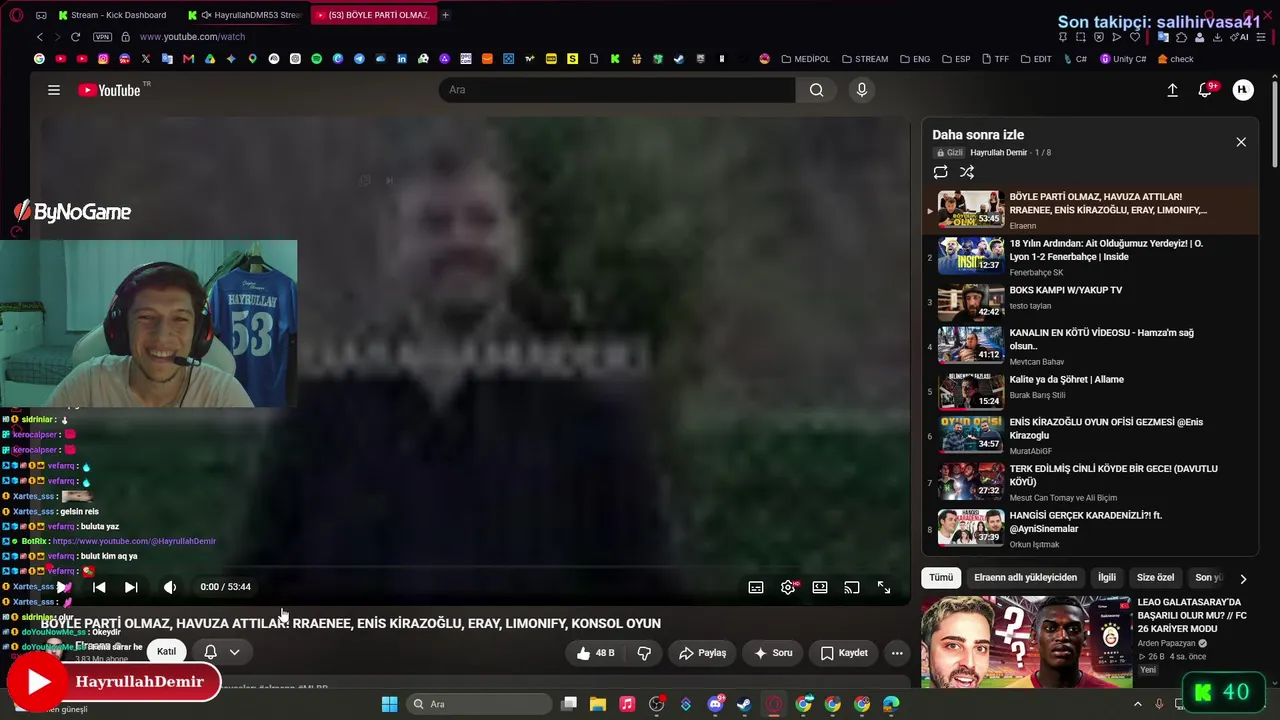1280x720 pixels.
Task: Open YouTube notifications bell
Action: tap(1206, 90)
